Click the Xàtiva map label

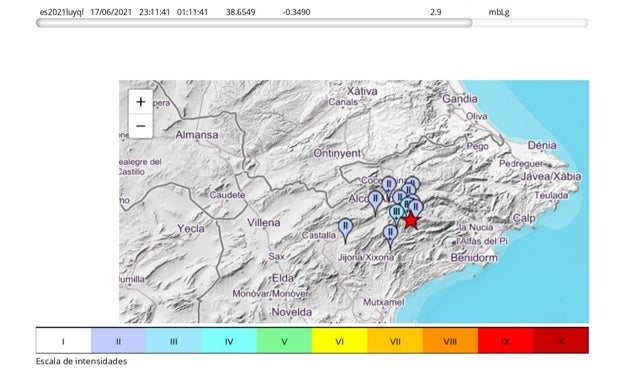pos(362,91)
